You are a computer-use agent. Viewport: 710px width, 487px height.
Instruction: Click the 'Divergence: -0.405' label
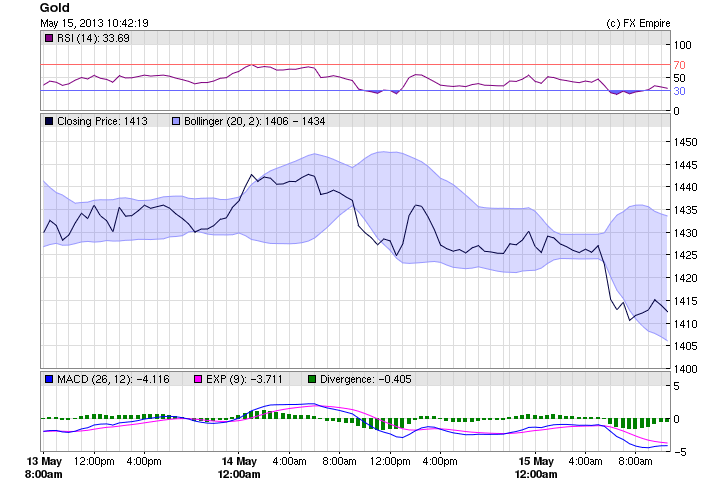click(x=366, y=379)
